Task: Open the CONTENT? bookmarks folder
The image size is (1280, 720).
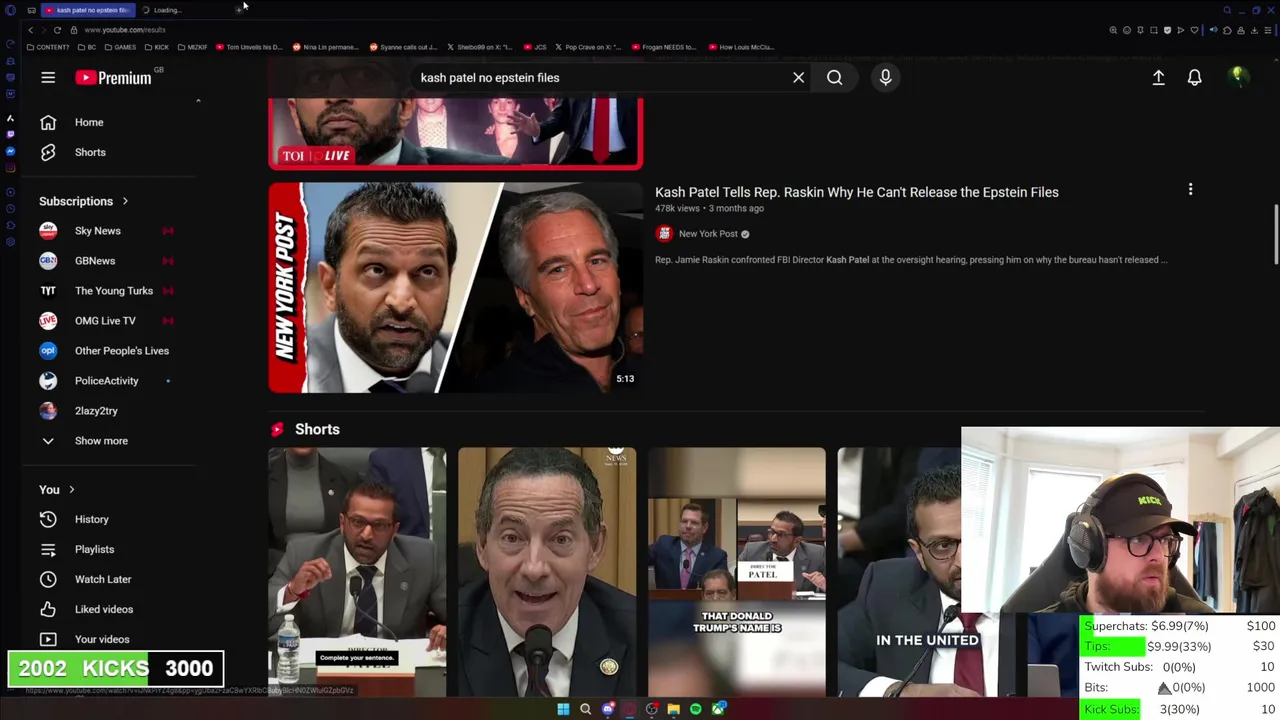Action: (x=48, y=47)
